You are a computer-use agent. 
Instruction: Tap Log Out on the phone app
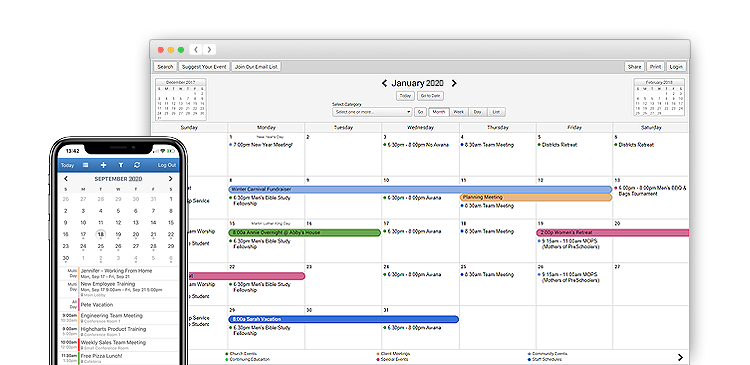coord(167,165)
